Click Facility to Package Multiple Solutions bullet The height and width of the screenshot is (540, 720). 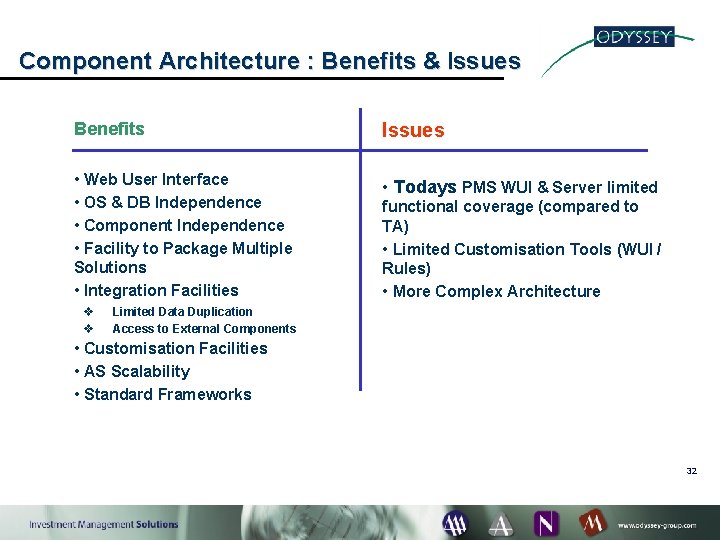183,258
